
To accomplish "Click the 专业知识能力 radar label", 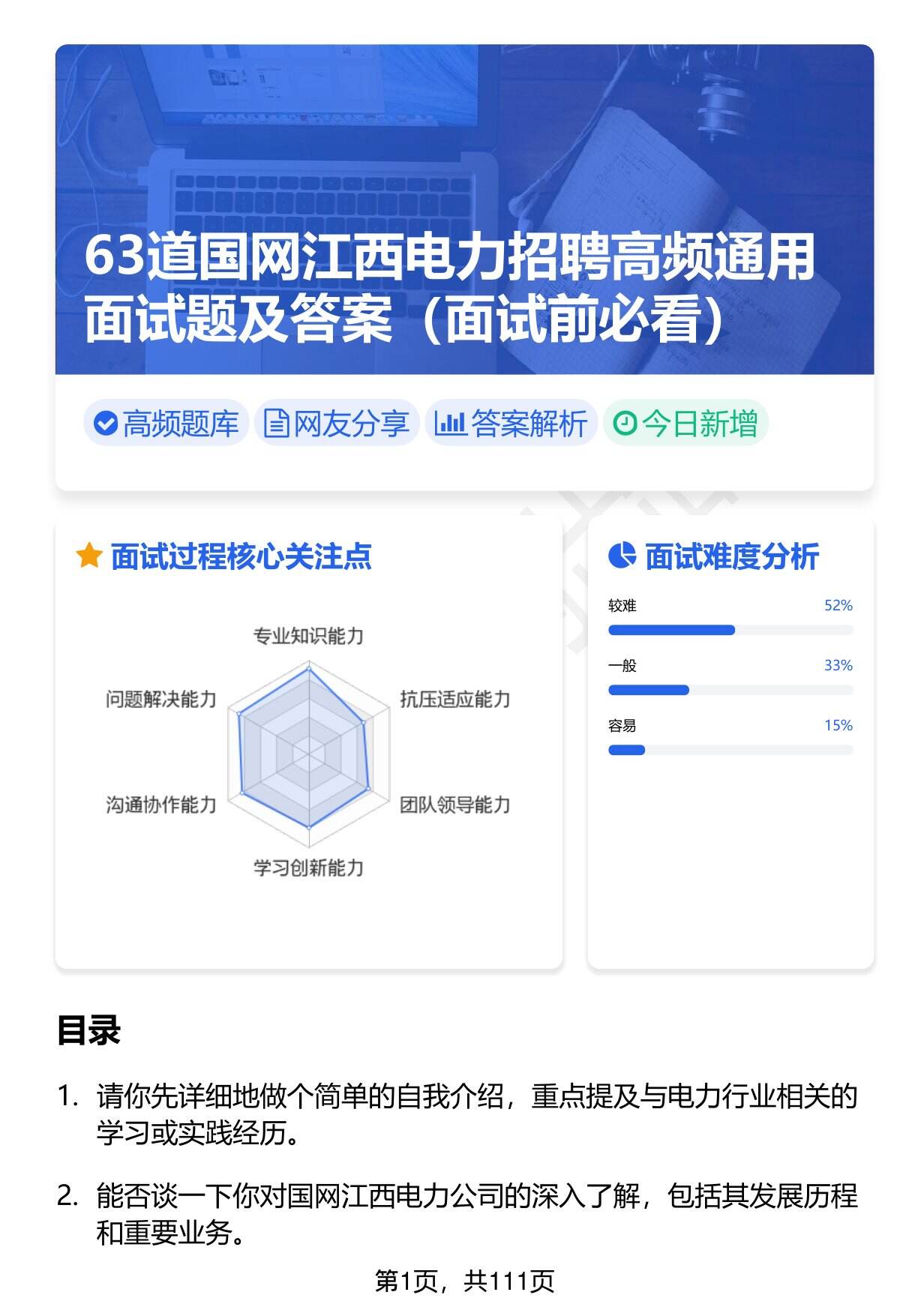I will [308, 637].
